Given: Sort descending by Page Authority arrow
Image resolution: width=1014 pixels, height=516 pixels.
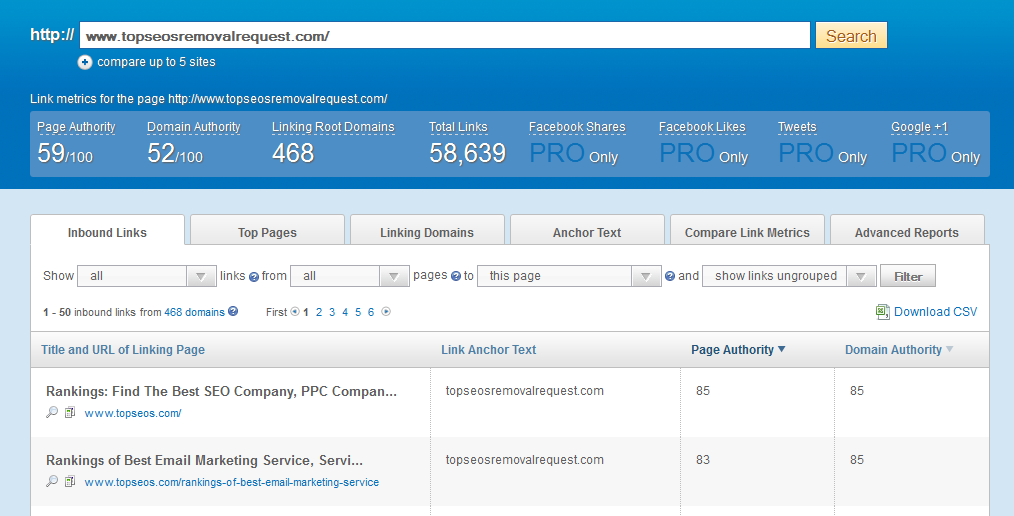Looking at the screenshot, I should pyautogui.click(x=781, y=349).
